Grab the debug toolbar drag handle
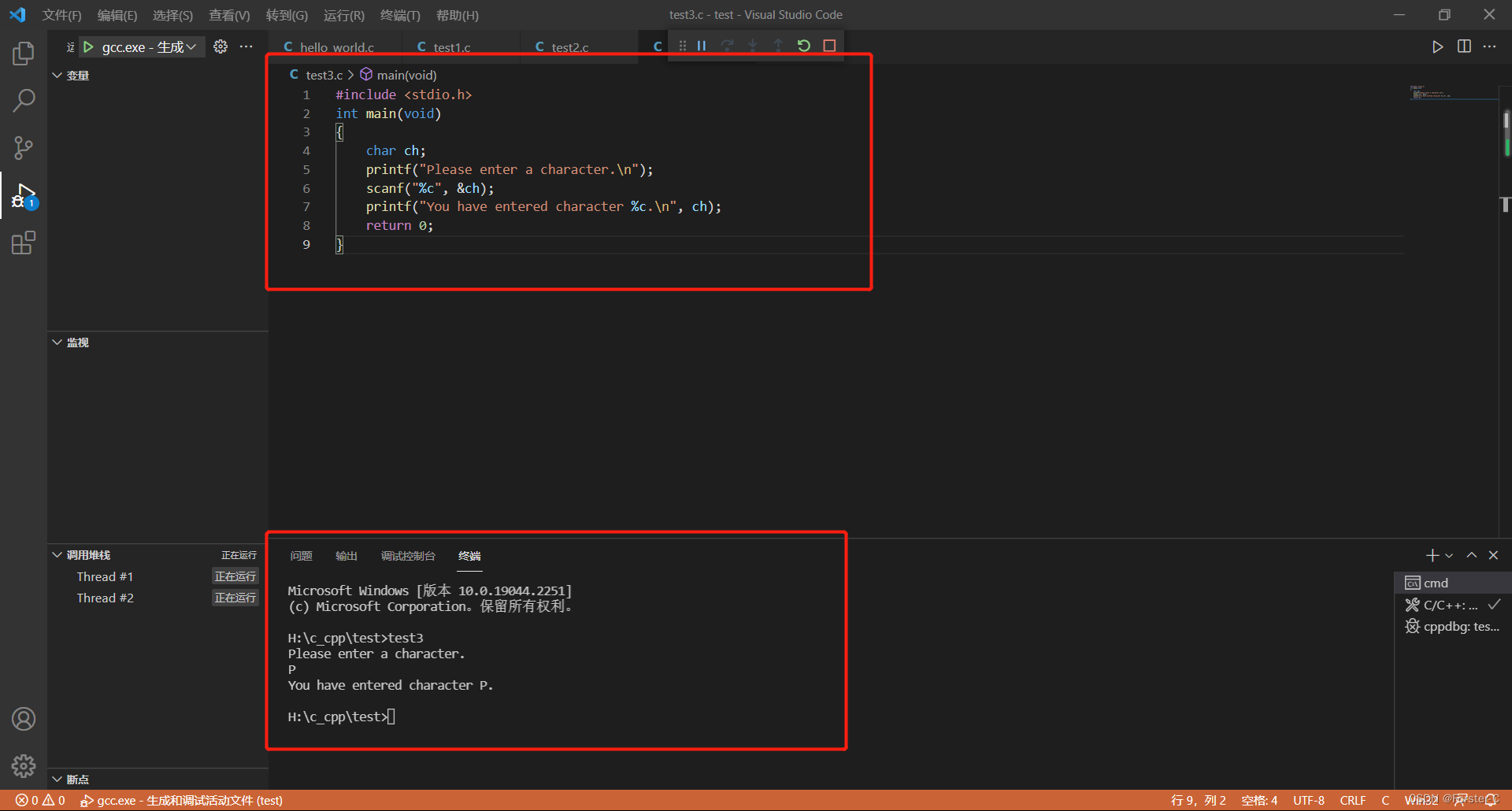This screenshot has width=1512, height=811. 682,46
